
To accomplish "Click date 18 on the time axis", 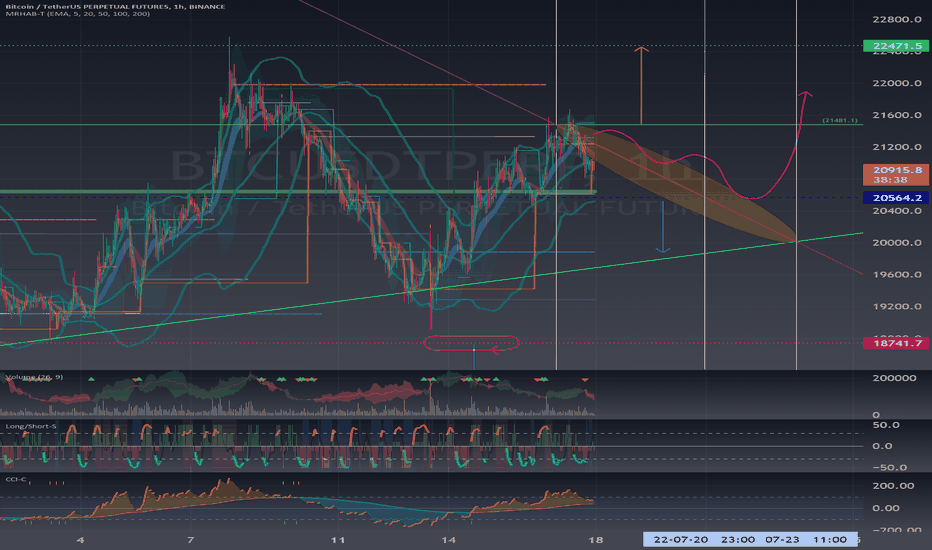I will (596, 540).
